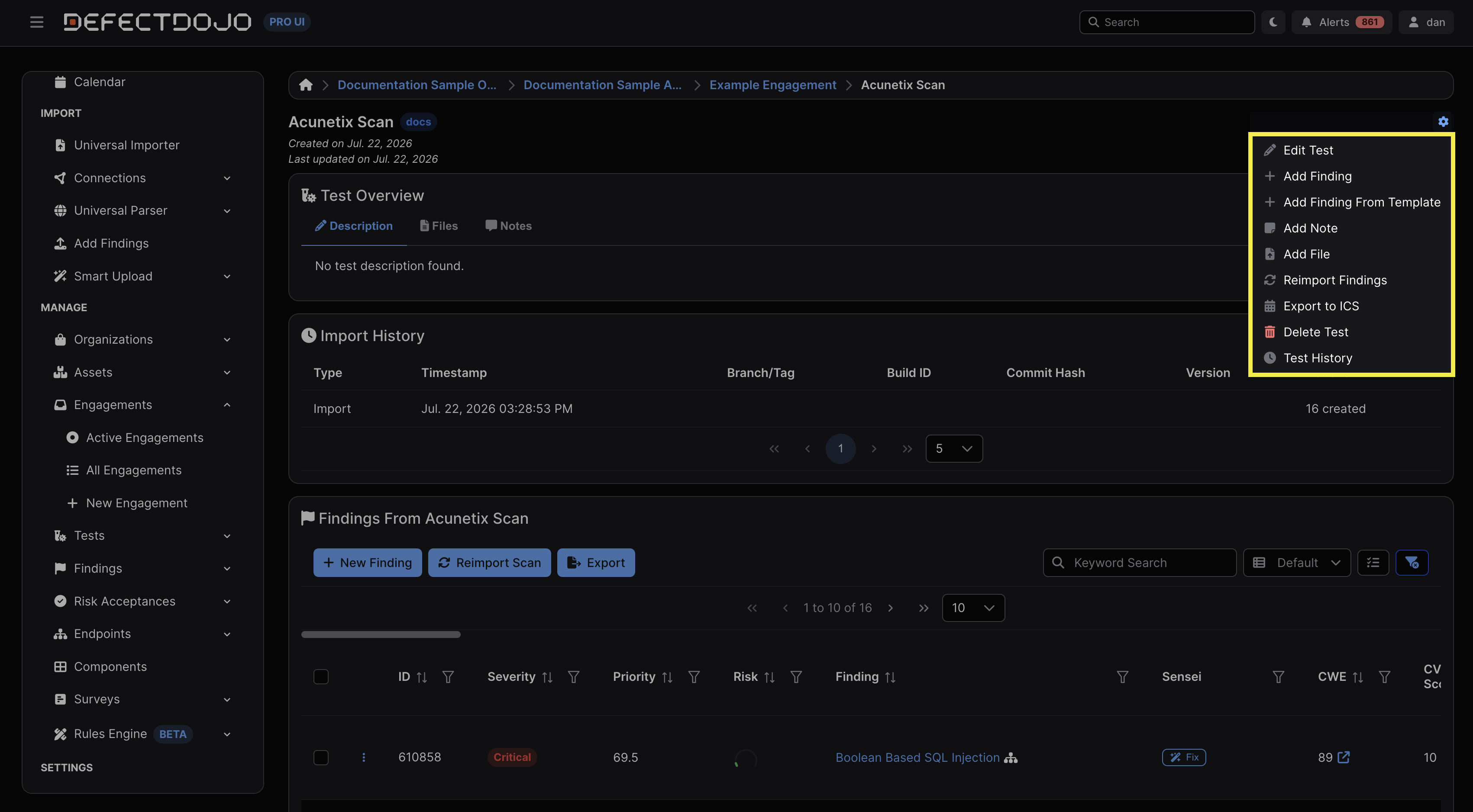This screenshot has height=812, width=1473.
Task: Collapse the Engagements sidebar section
Action: (x=227, y=405)
